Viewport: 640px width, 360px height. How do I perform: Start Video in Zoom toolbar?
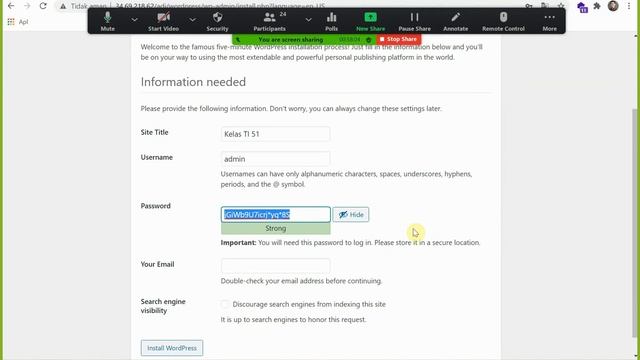[163, 21]
